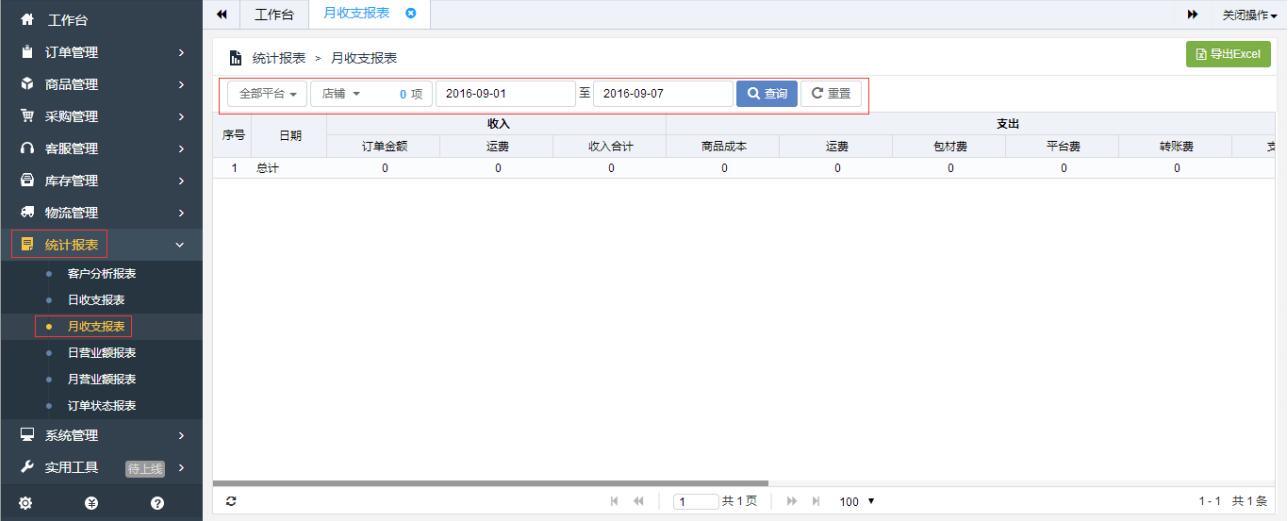Click the home icon beside 工作台 in sidebar
Image resolution: width=1288 pixels, height=521 pixels.
tap(25, 21)
